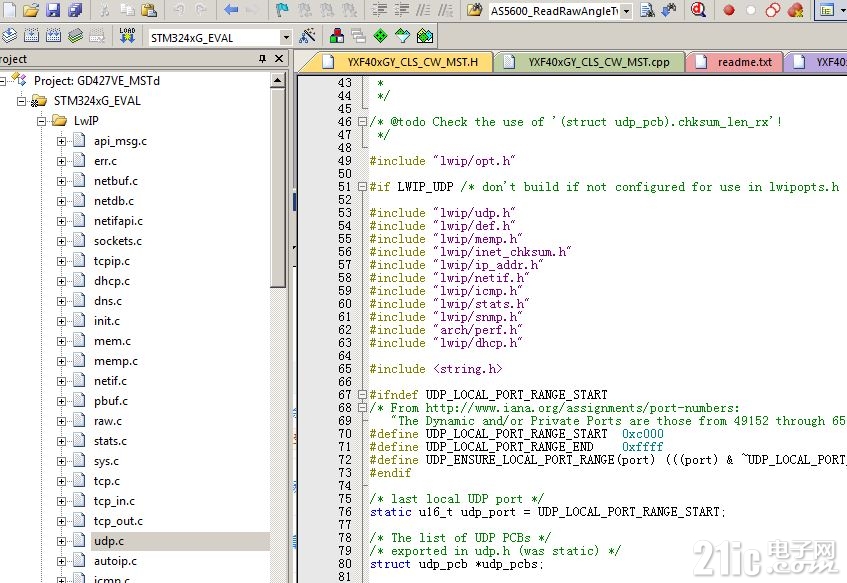Collapse the Project: GD427VE_MSTd root node

tap(2, 81)
